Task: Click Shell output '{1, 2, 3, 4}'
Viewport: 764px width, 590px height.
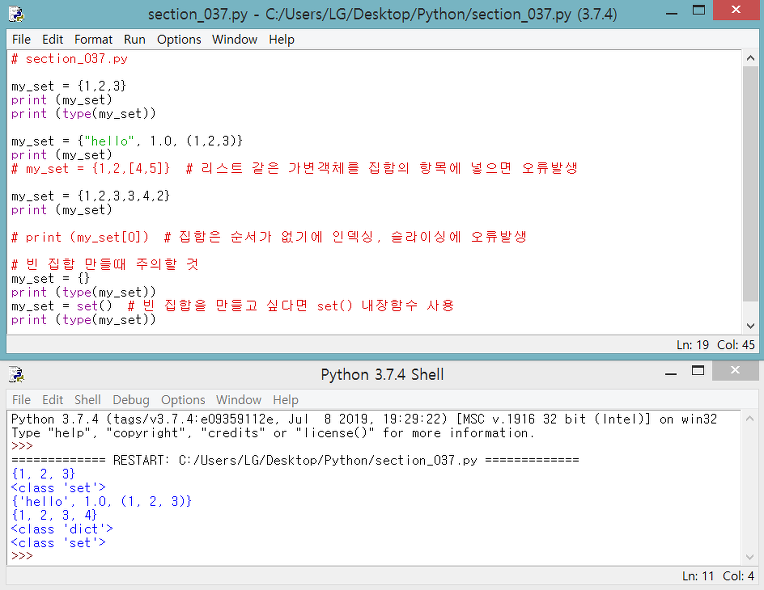Action: (x=55, y=515)
